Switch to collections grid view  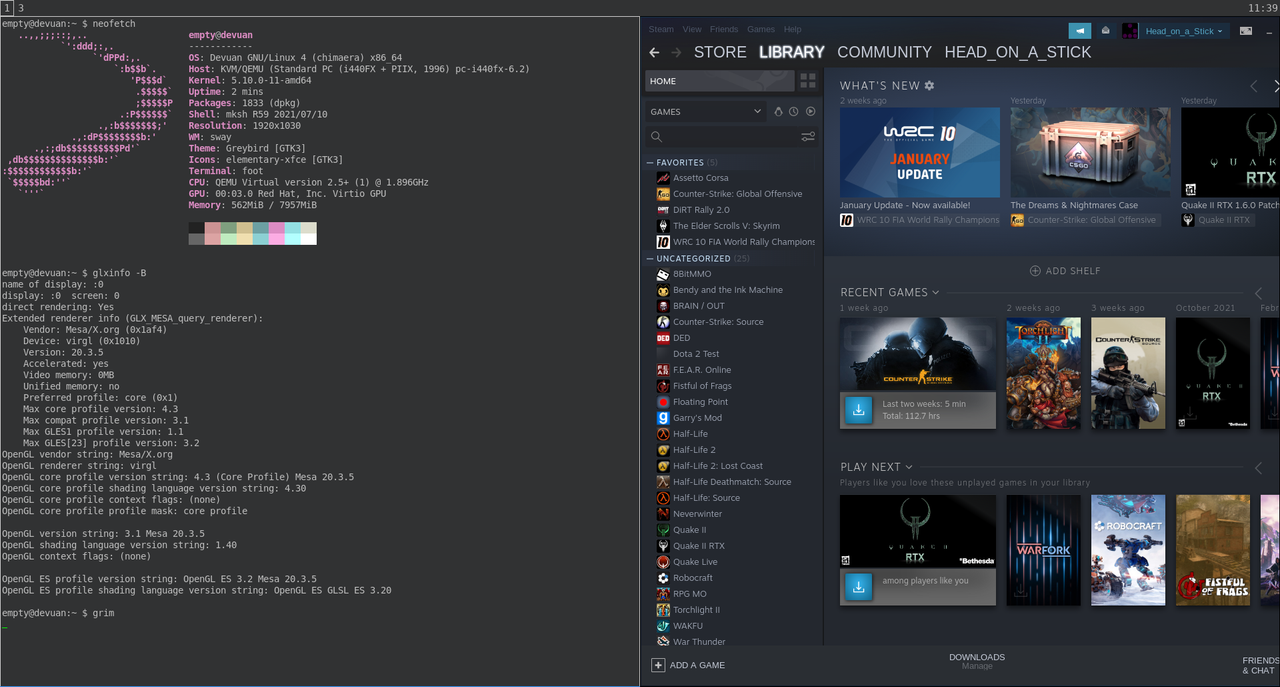pyautogui.click(x=808, y=81)
